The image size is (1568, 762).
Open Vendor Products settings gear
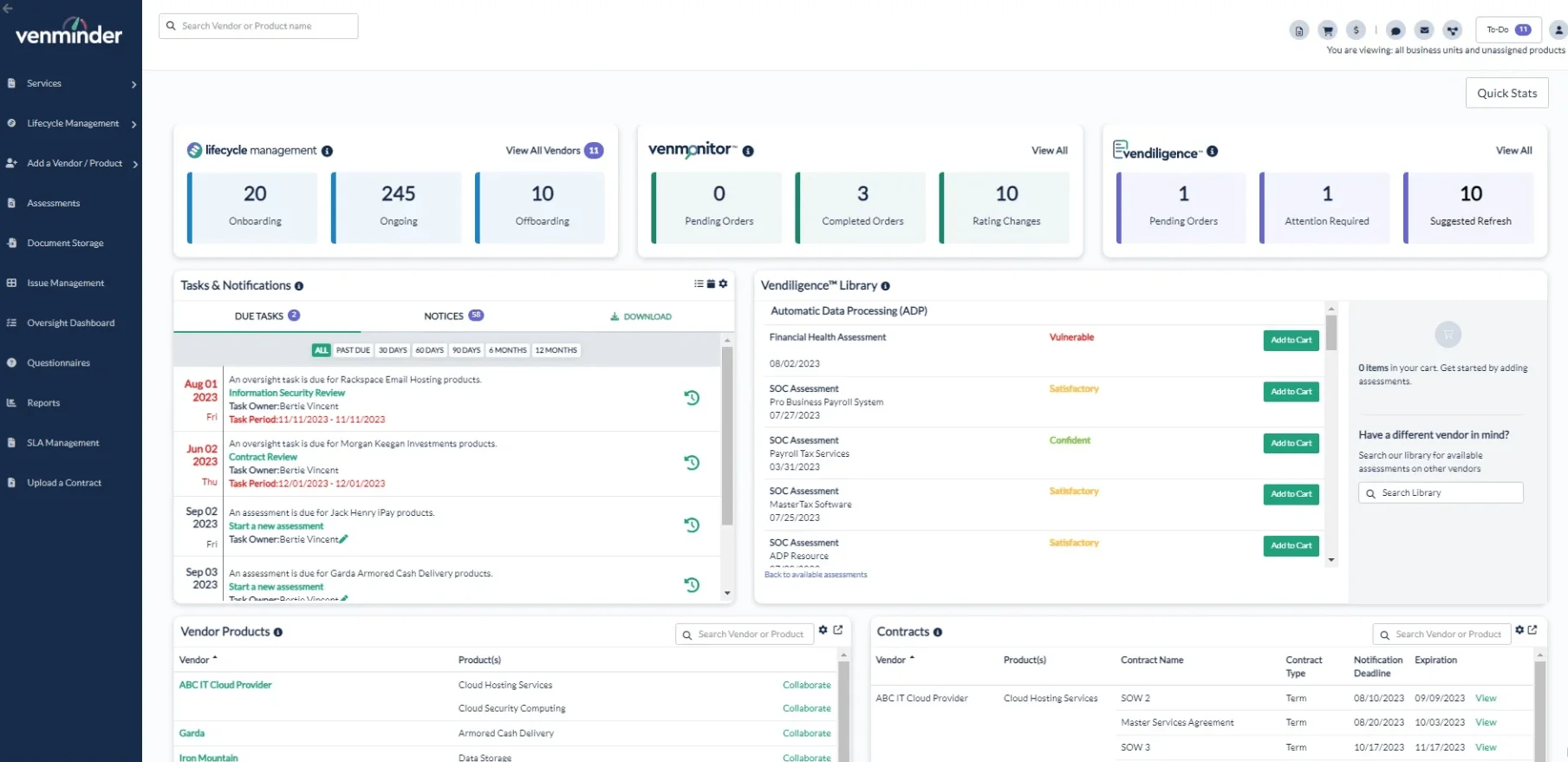[x=823, y=630]
